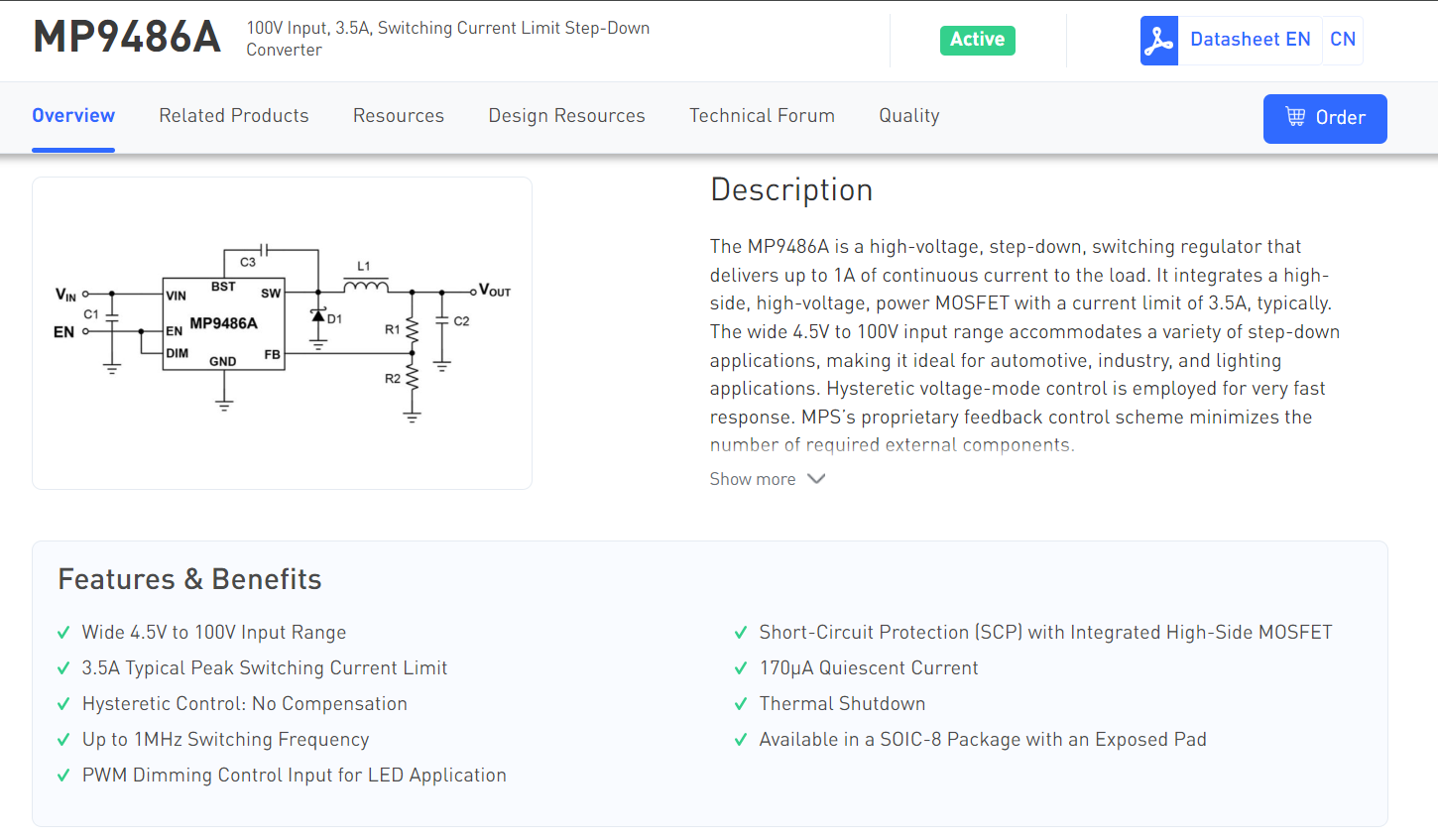Select the Overview tab
Image resolution: width=1438 pixels, height=840 pixels.
click(x=73, y=116)
